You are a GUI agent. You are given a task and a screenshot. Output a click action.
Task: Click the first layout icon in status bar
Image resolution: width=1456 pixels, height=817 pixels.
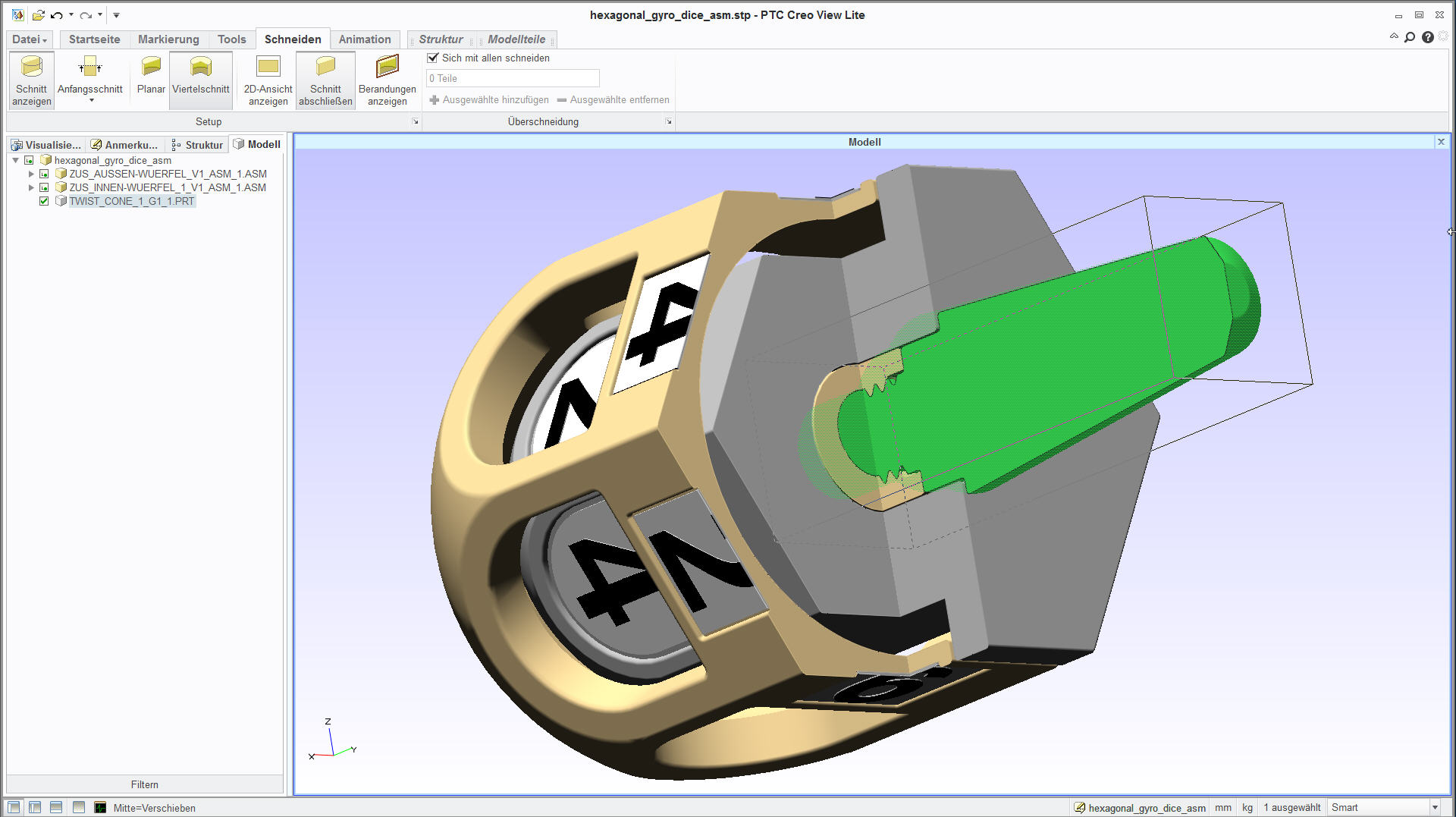click(x=14, y=807)
